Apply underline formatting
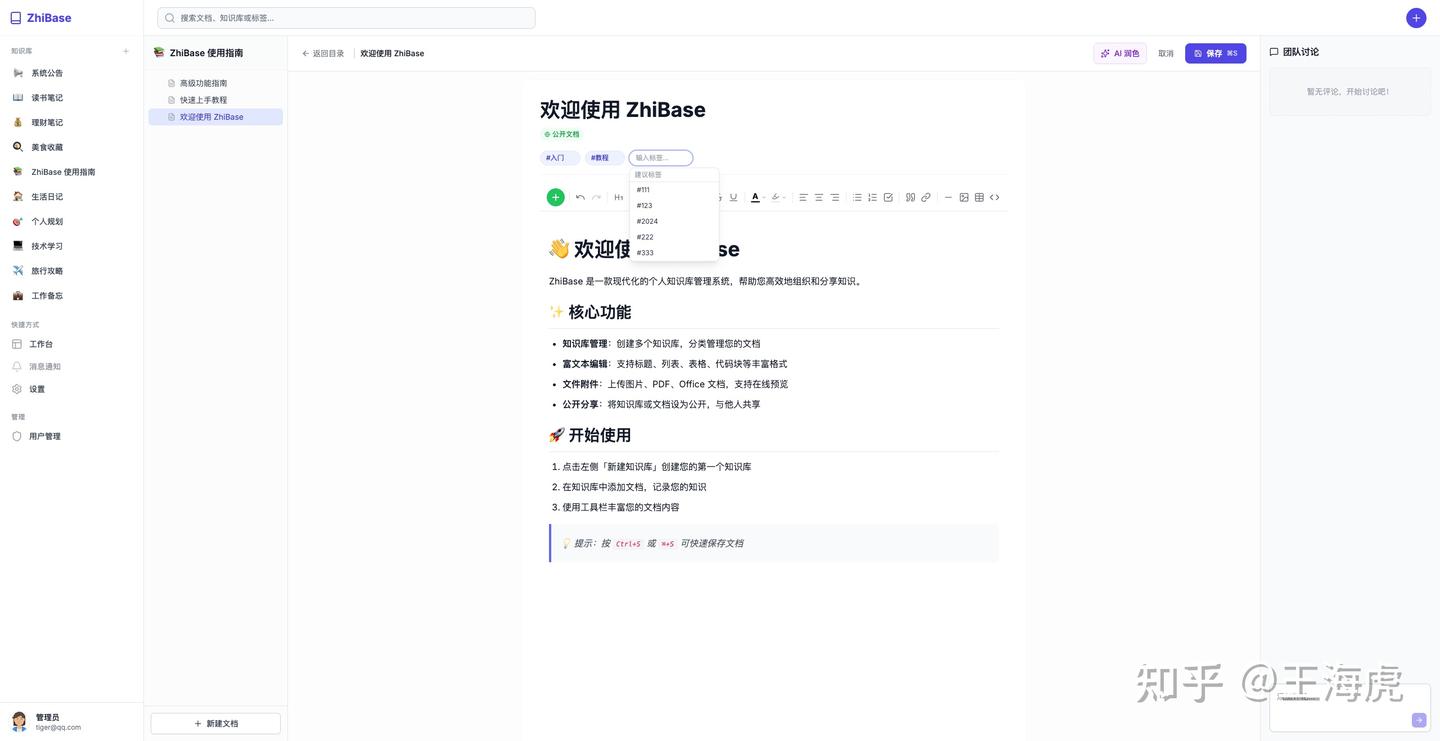The image size is (1440, 741). click(733, 197)
